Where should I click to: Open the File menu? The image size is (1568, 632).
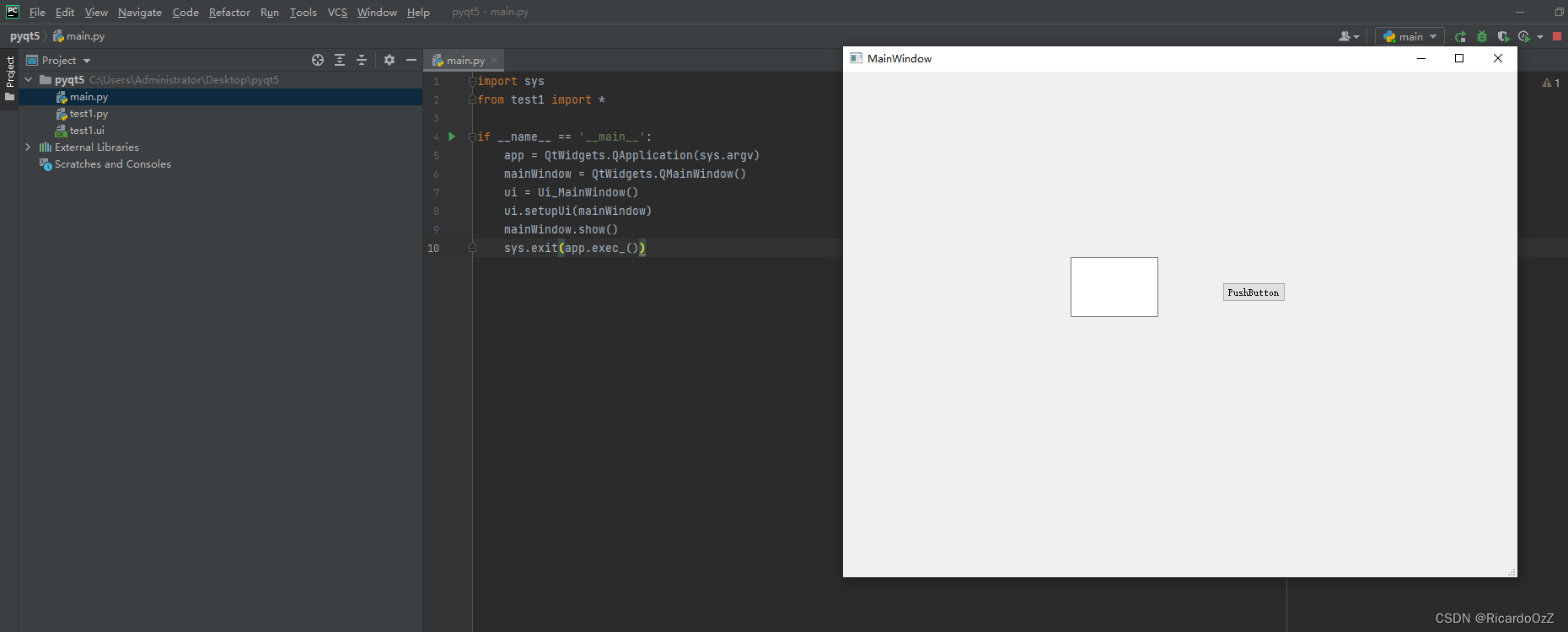tap(37, 12)
